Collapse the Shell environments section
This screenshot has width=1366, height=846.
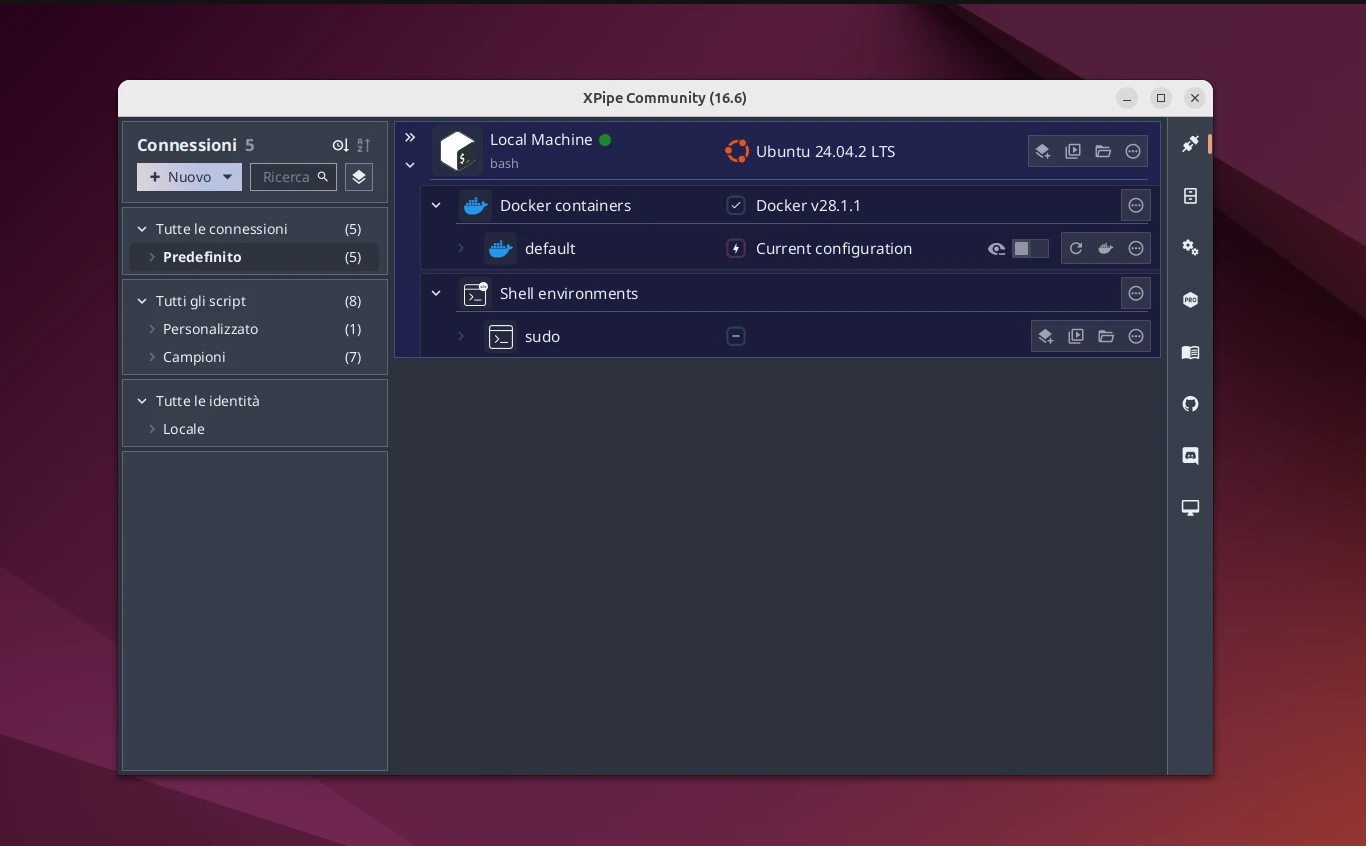click(x=436, y=294)
